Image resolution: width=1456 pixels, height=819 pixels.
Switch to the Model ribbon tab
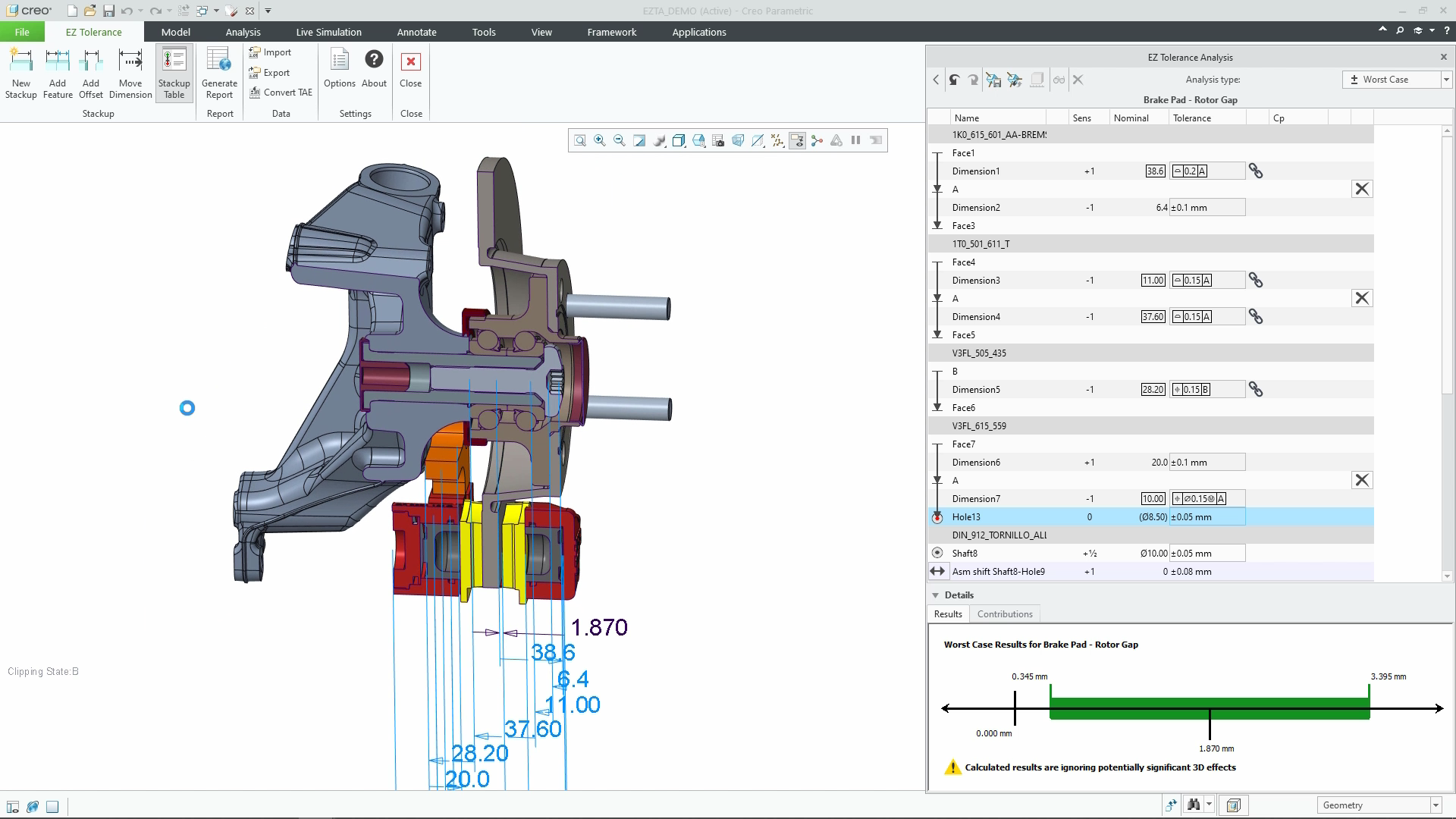coord(176,32)
